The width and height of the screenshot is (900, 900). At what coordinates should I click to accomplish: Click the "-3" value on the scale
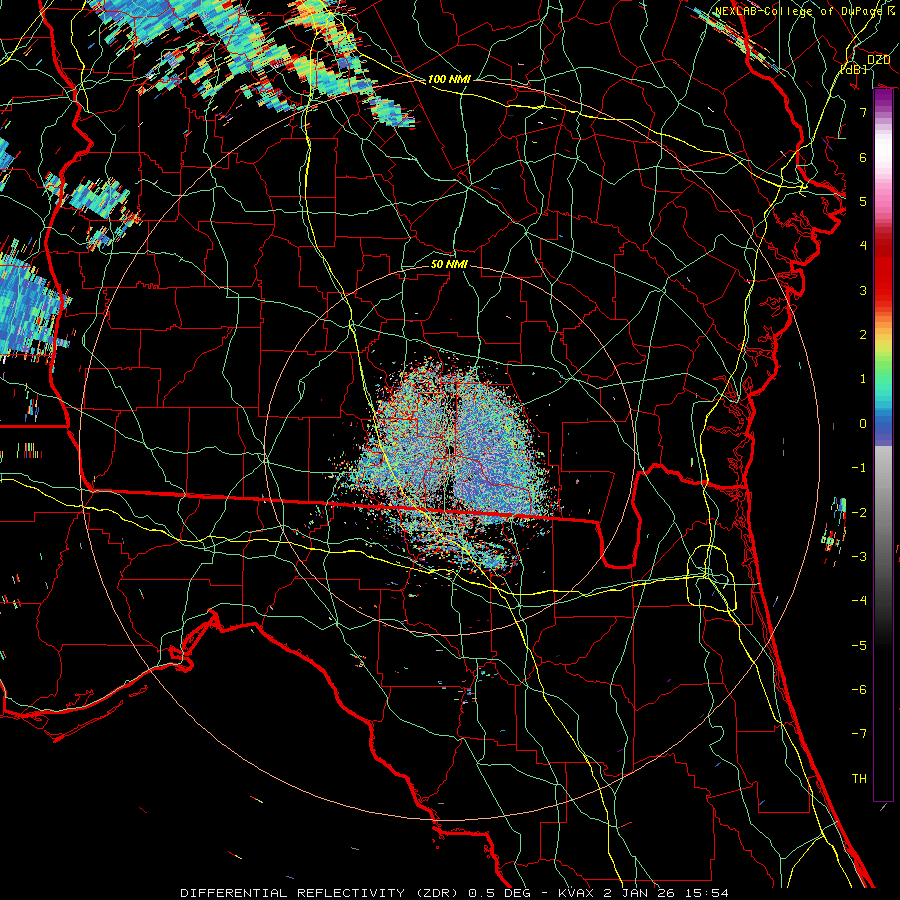pyautogui.click(x=859, y=557)
